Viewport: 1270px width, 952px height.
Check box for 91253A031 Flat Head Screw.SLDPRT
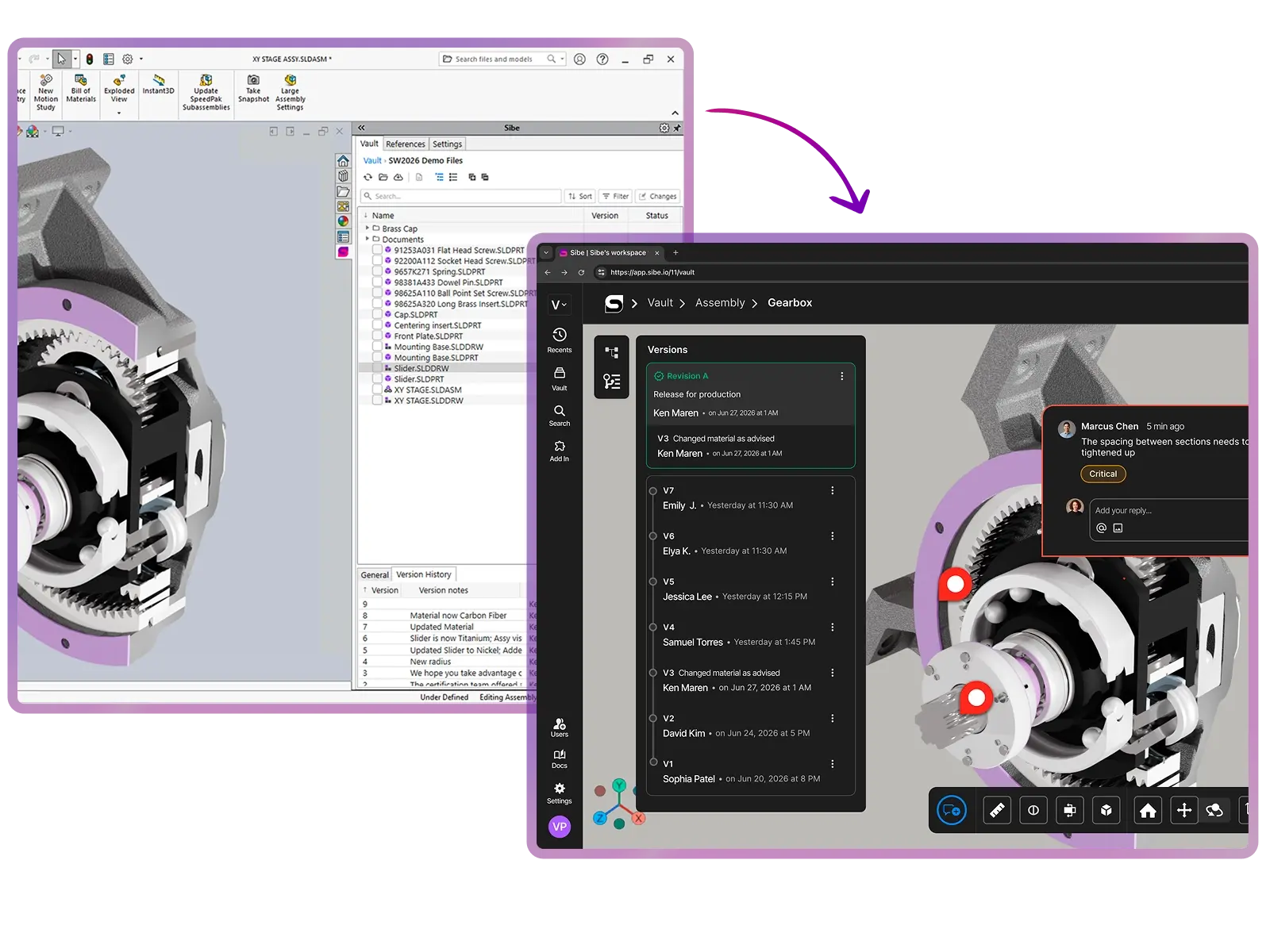[x=377, y=250]
